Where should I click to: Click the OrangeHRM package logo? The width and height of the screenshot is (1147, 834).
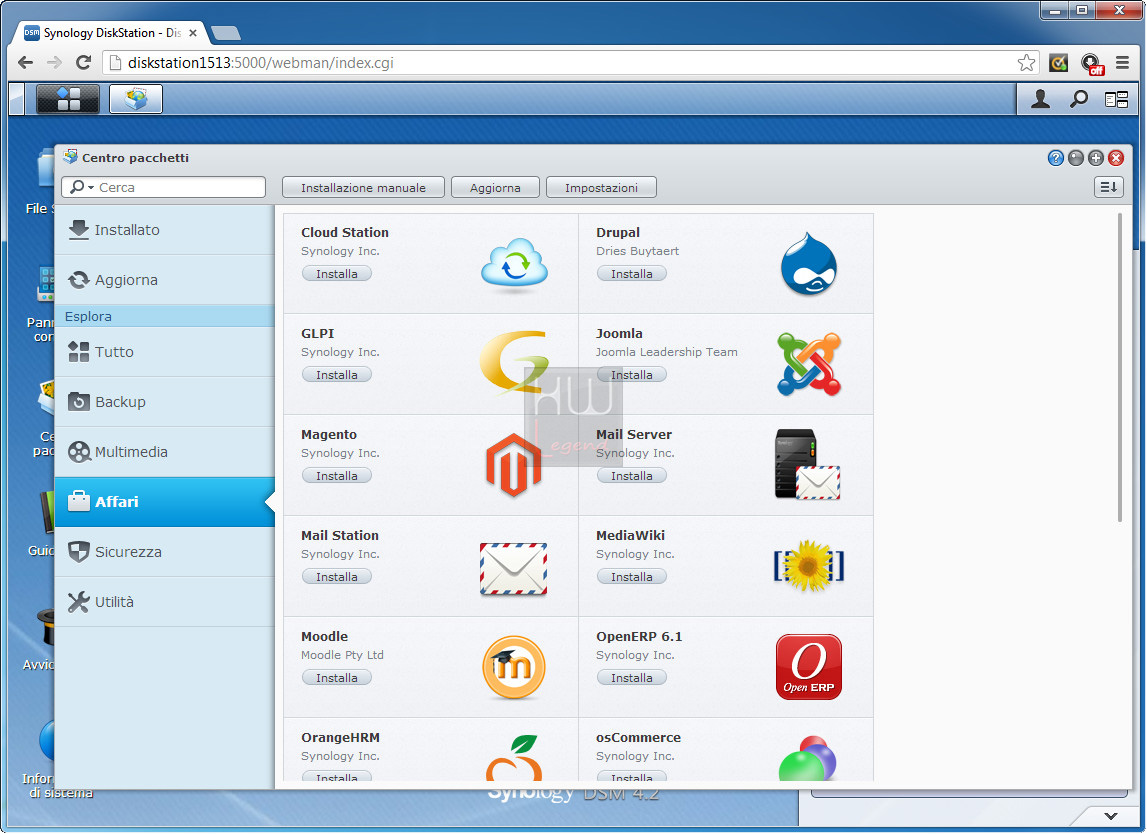coord(514,758)
